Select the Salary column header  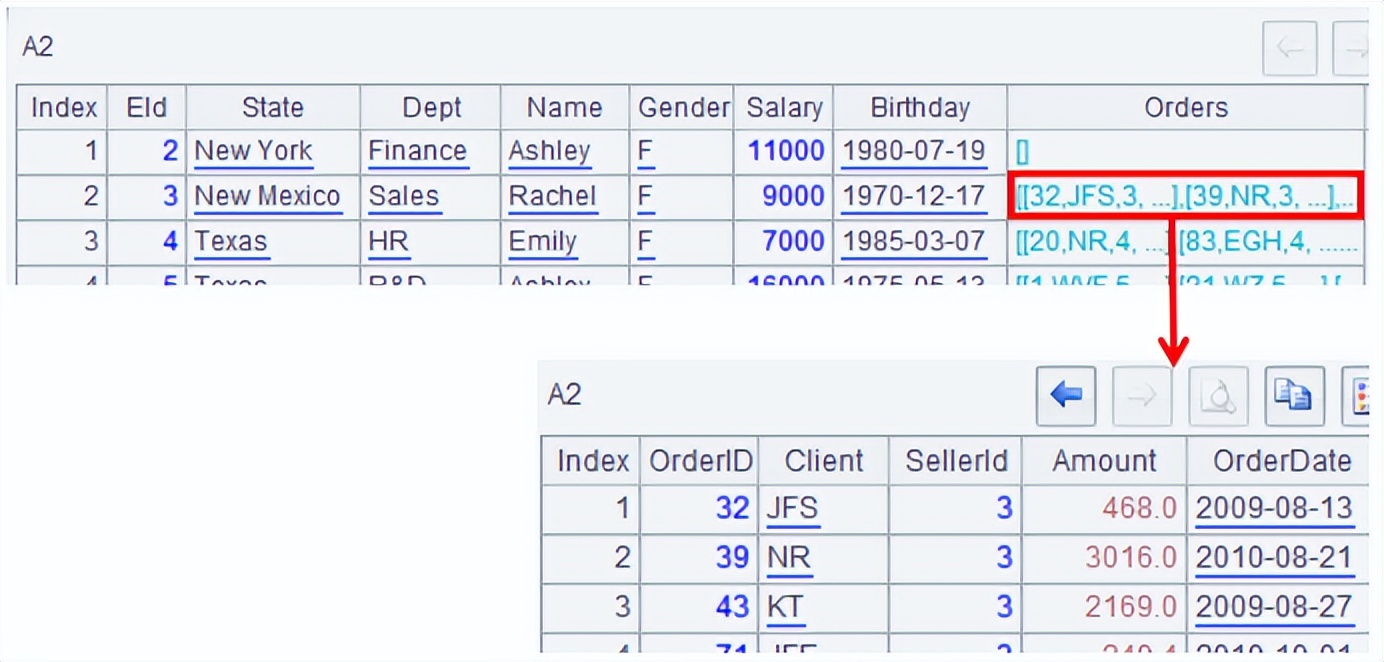[784, 107]
